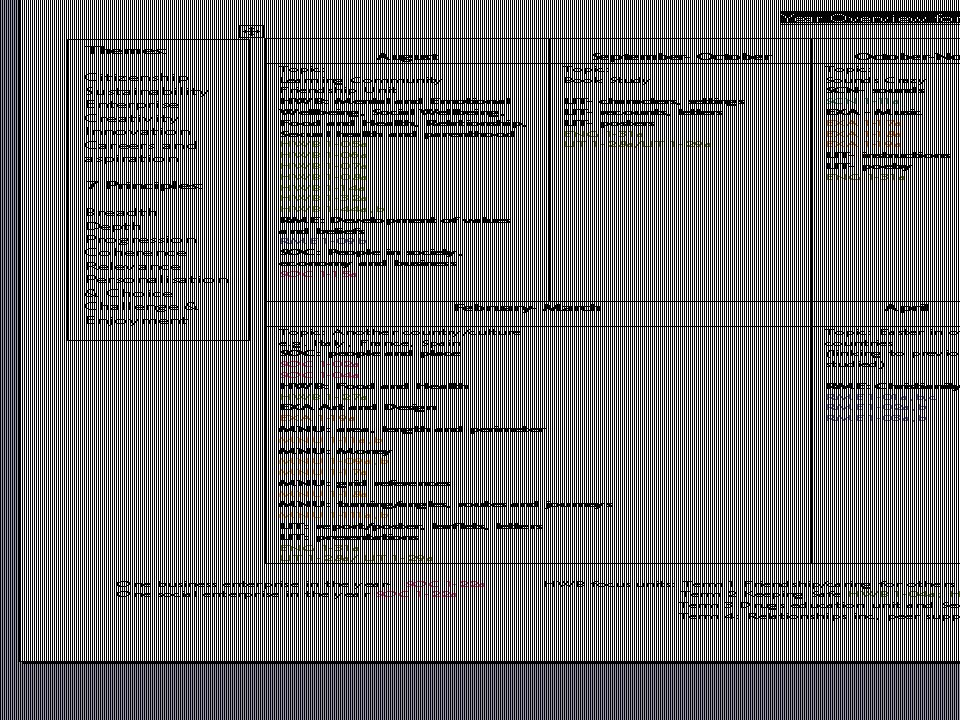Click the word "Personalisation"
The image size is (960, 720).
[157, 280]
